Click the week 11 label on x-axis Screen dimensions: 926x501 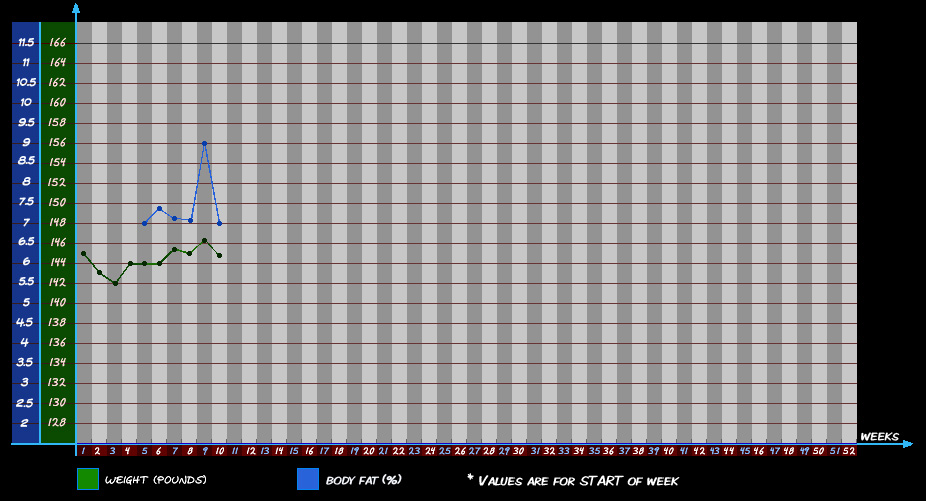click(x=235, y=451)
